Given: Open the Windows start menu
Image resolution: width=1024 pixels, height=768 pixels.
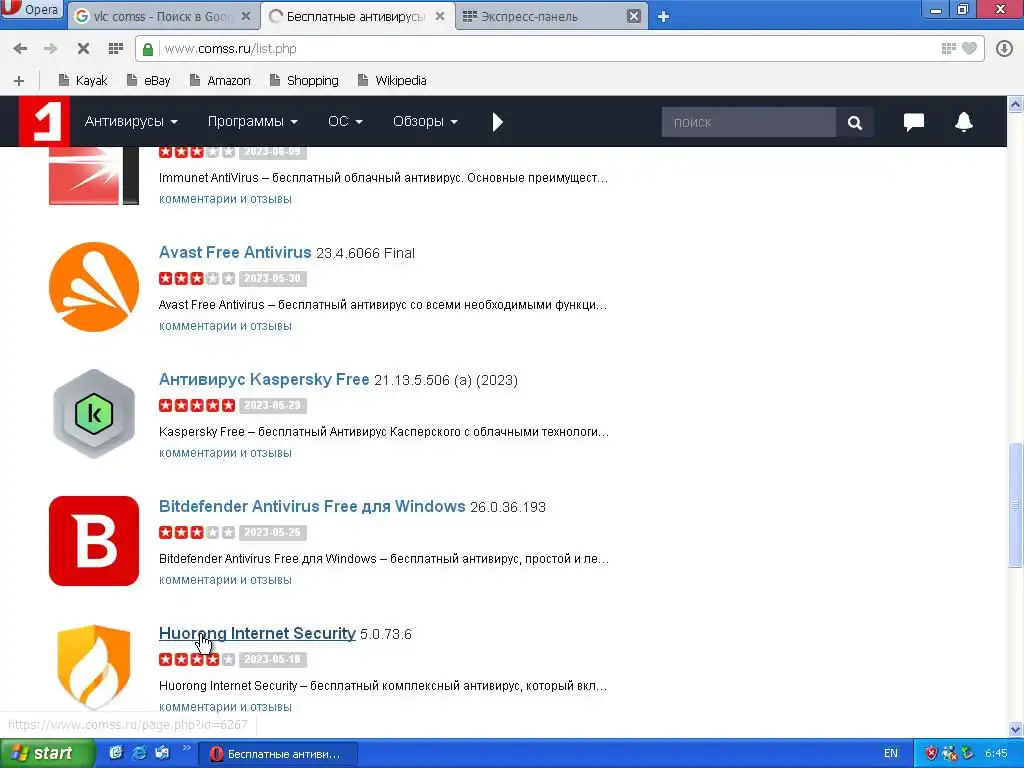Looking at the screenshot, I should (47, 754).
